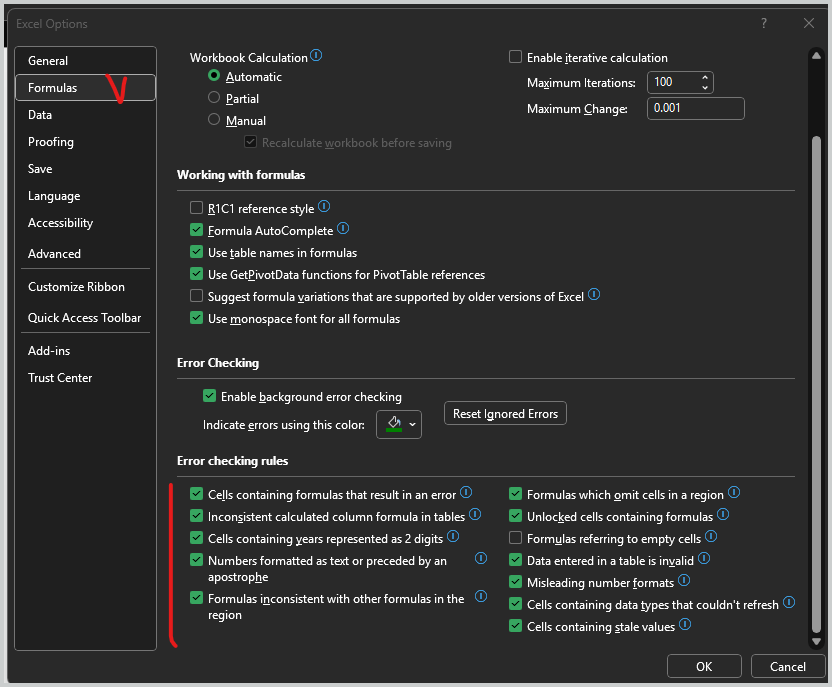
Task: Click info icon beside R1C1 reference style
Action: (324, 206)
